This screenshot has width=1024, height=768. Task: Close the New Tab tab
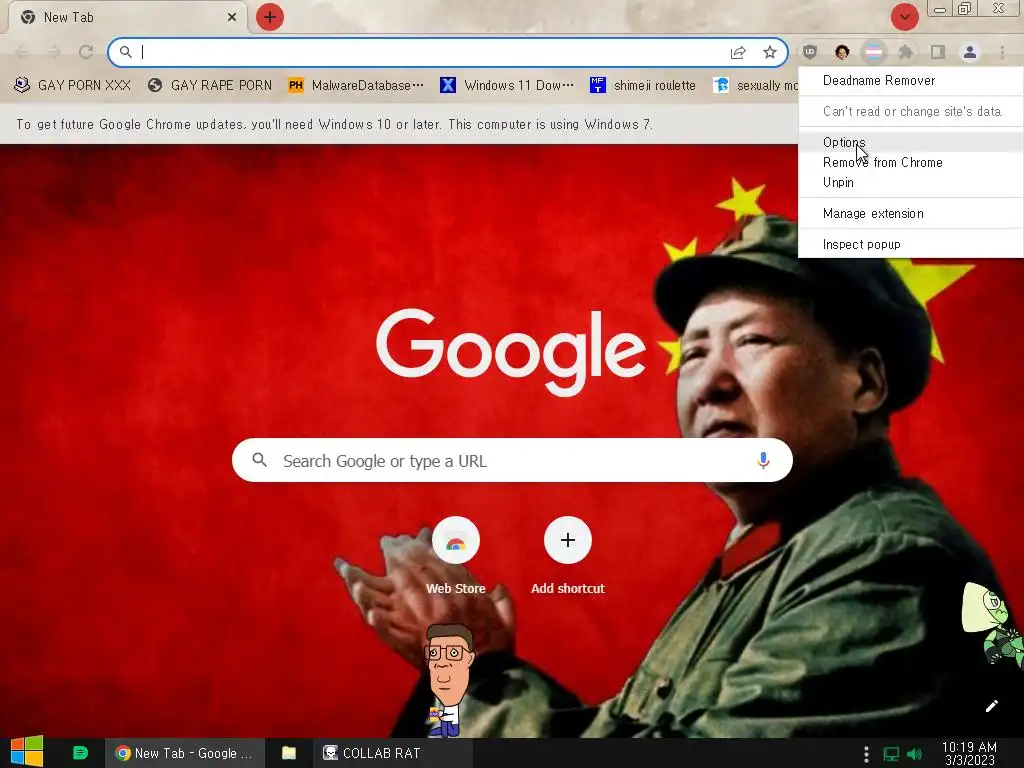[x=232, y=17]
